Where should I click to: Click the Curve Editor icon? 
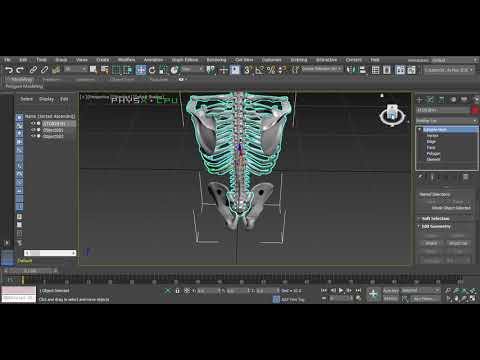click(412, 70)
